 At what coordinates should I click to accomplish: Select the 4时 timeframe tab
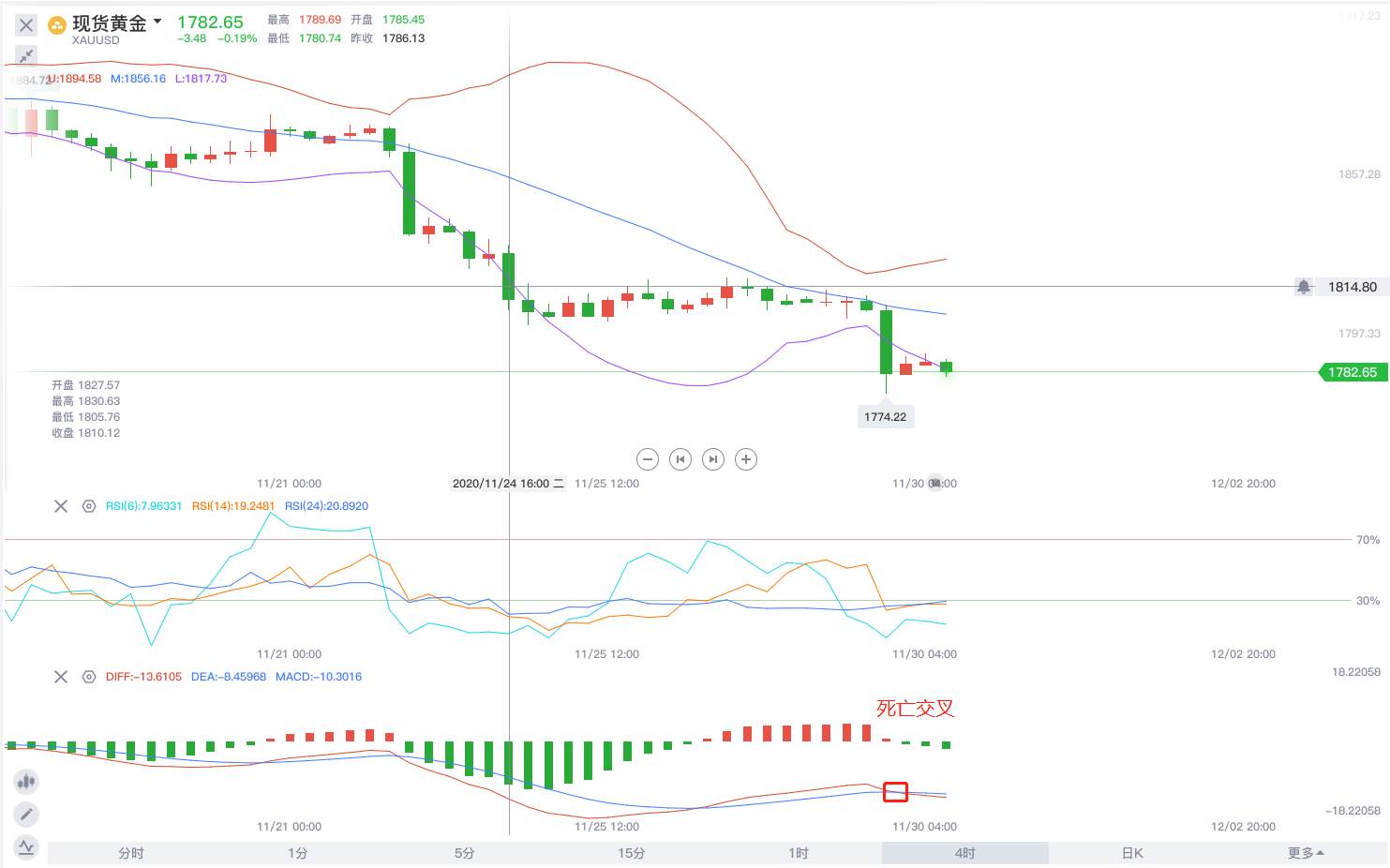point(965,853)
